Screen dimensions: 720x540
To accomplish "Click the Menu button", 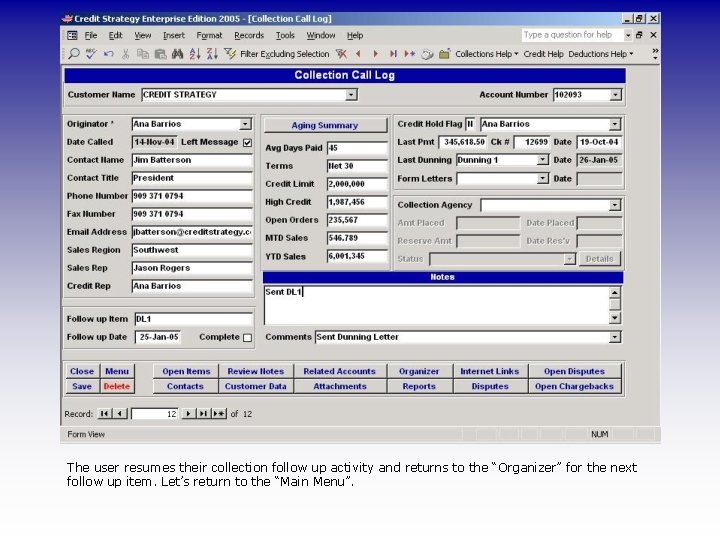I will [x=117, y=371].
